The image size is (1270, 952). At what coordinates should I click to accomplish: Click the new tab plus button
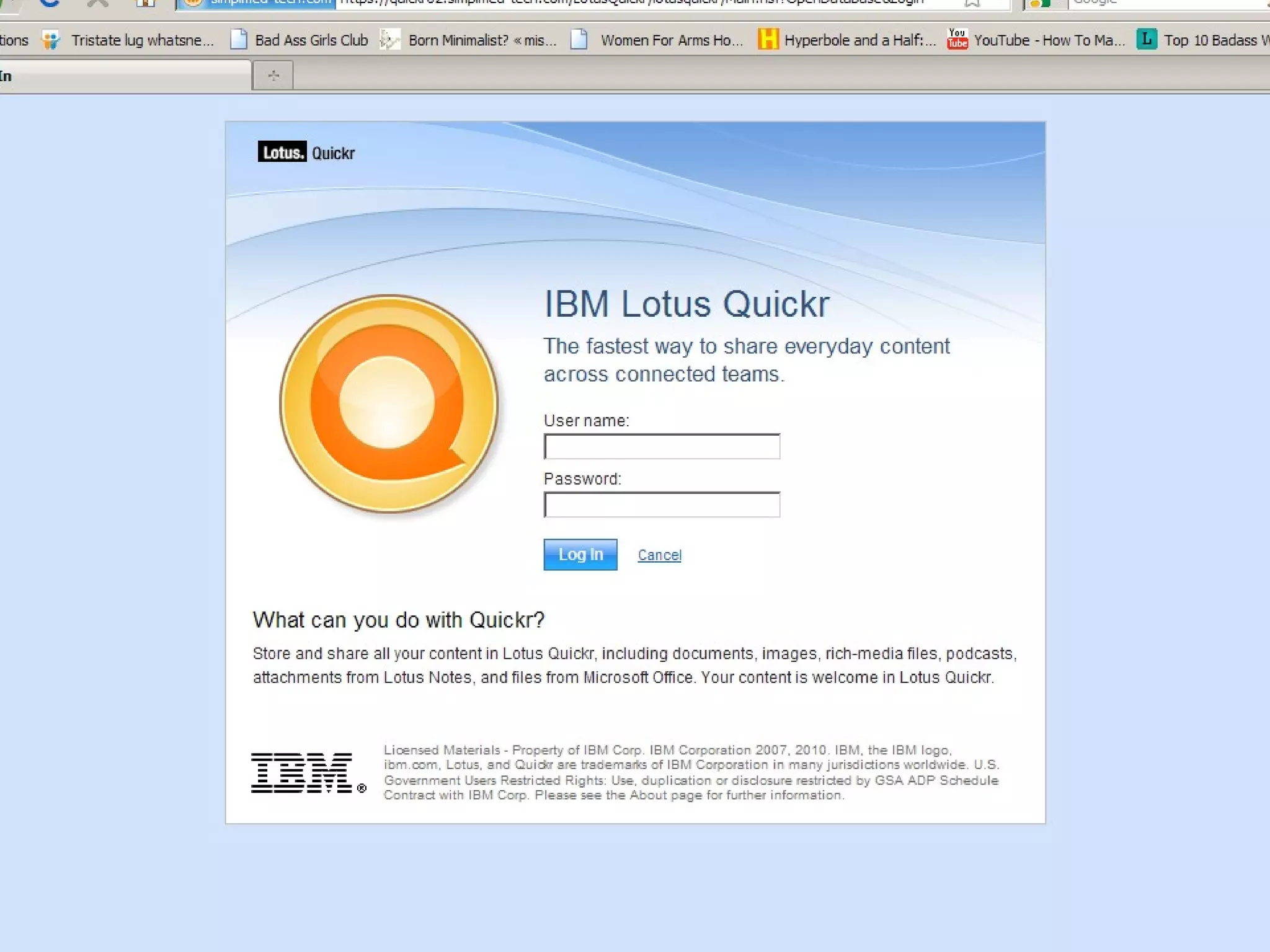tap(273, 76)
